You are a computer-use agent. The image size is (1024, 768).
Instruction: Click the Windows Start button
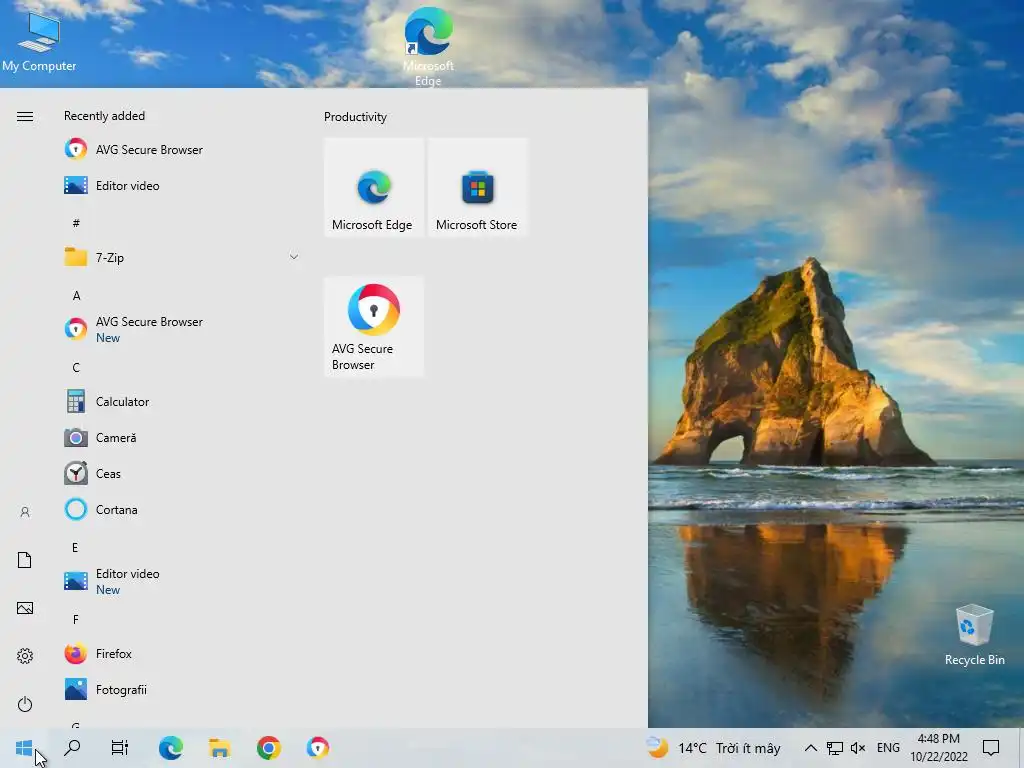24,748
